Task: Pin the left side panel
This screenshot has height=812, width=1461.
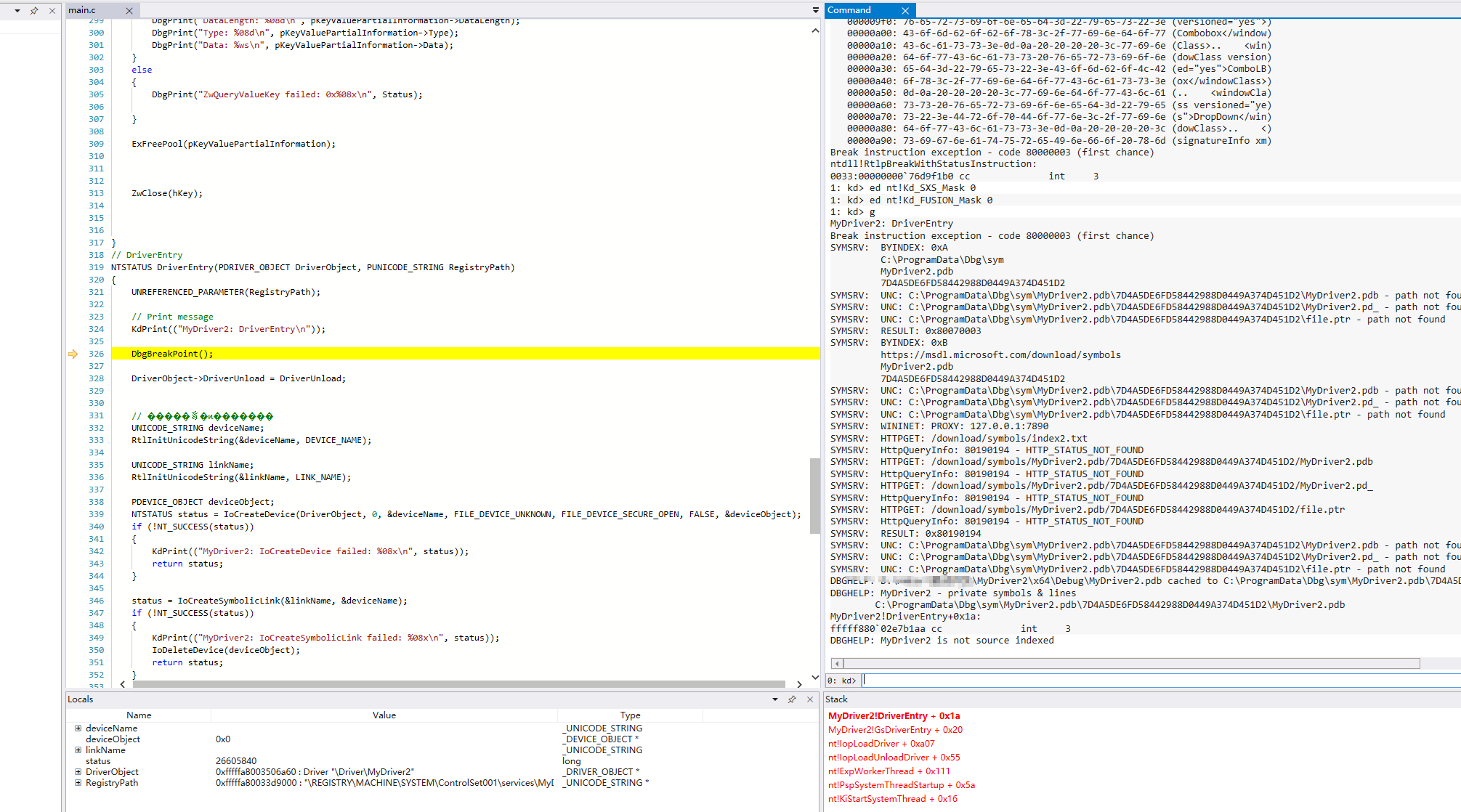Action: (x=34, y=11)
